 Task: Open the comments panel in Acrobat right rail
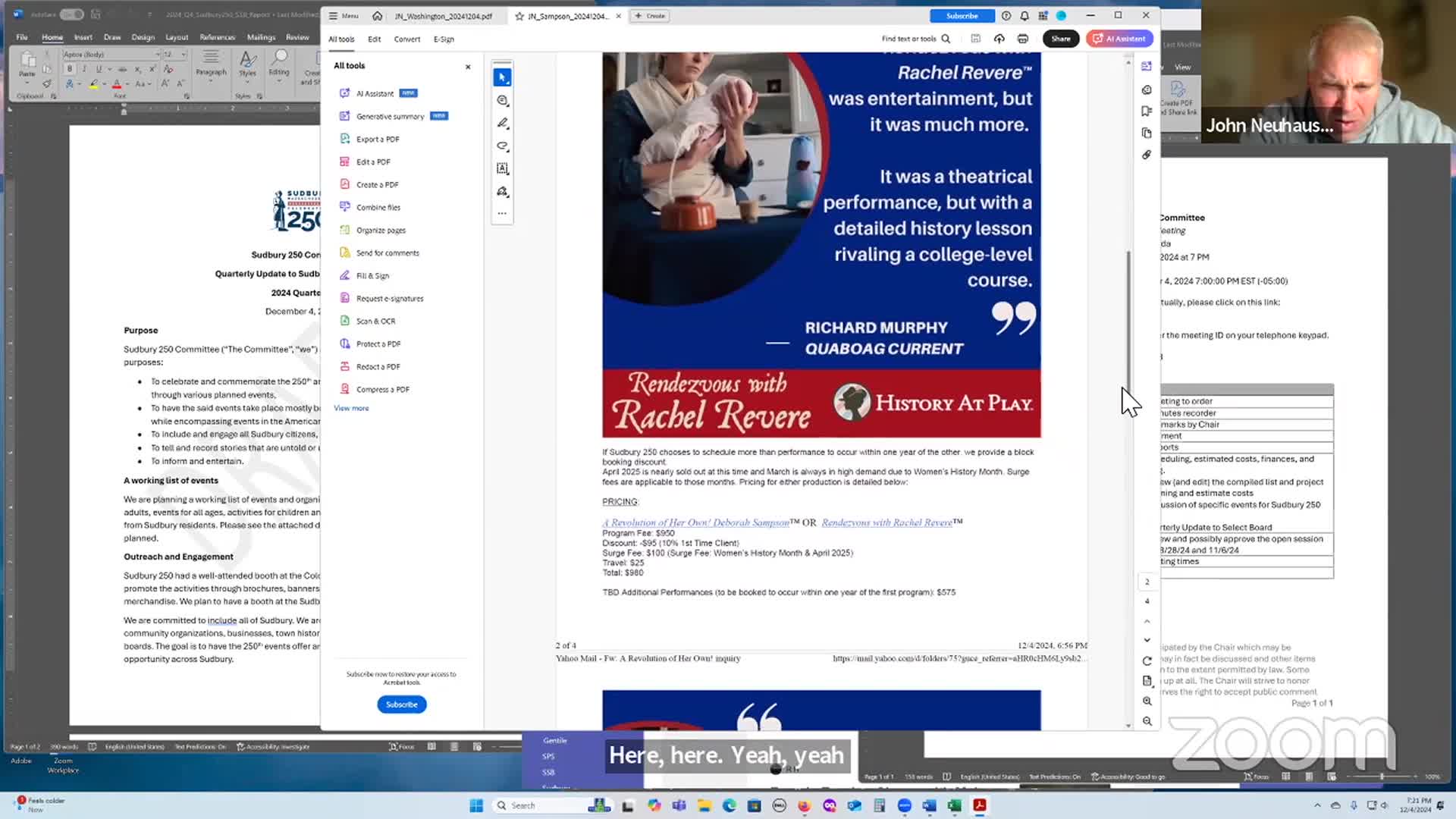click(x=1147, y=89)
